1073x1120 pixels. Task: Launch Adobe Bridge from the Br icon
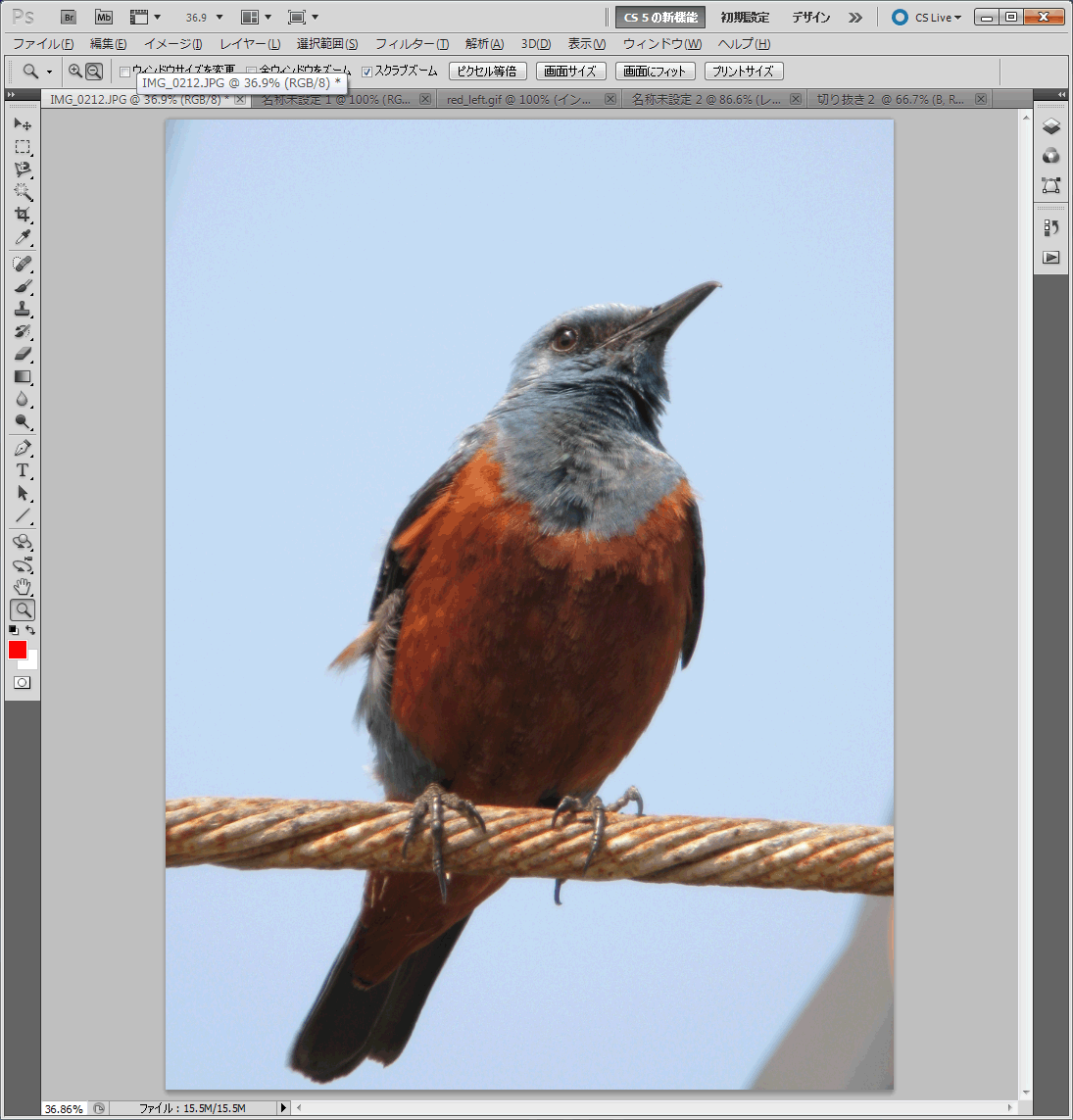(68, 18)
